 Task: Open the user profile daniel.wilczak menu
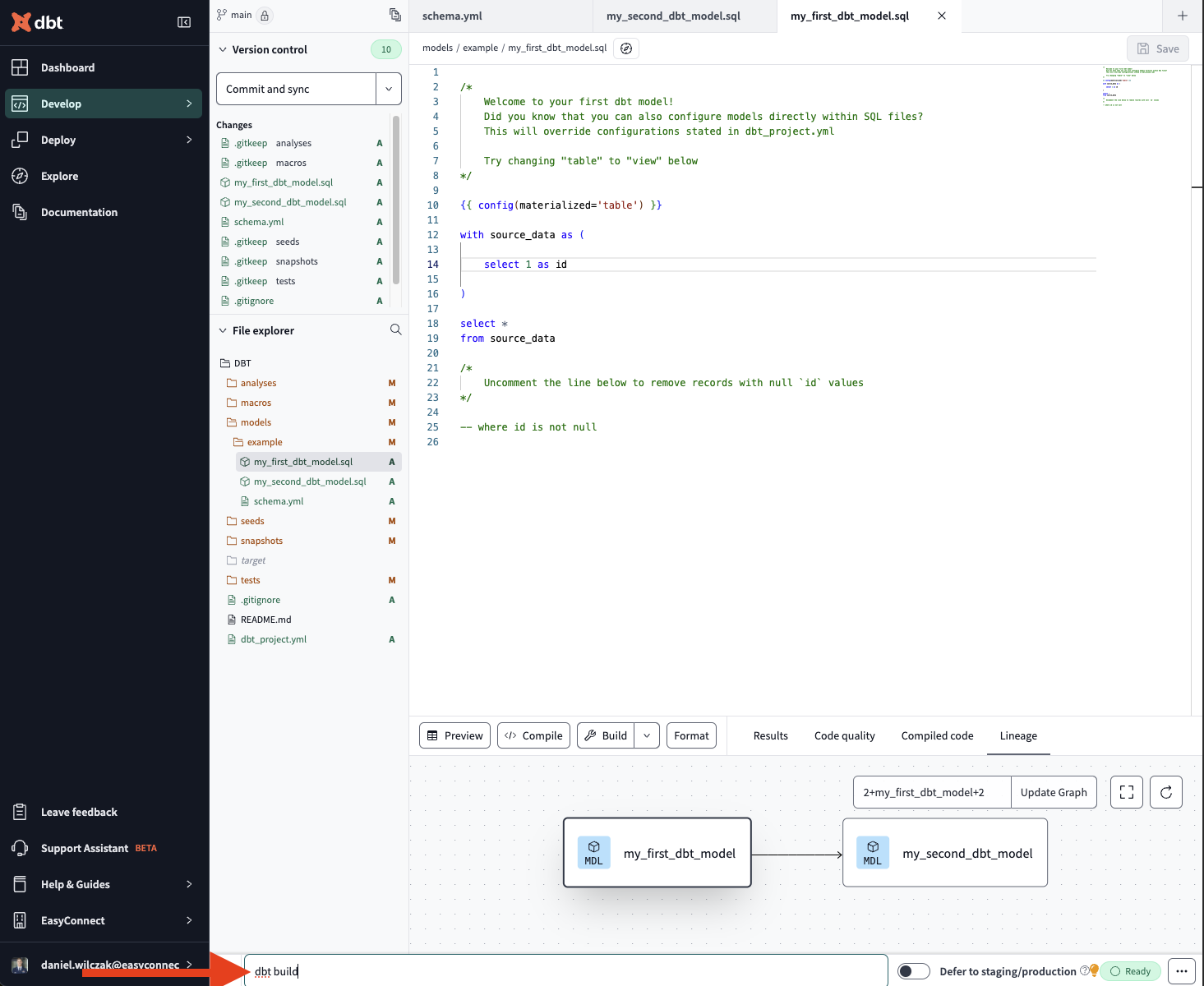coord(104,965)
